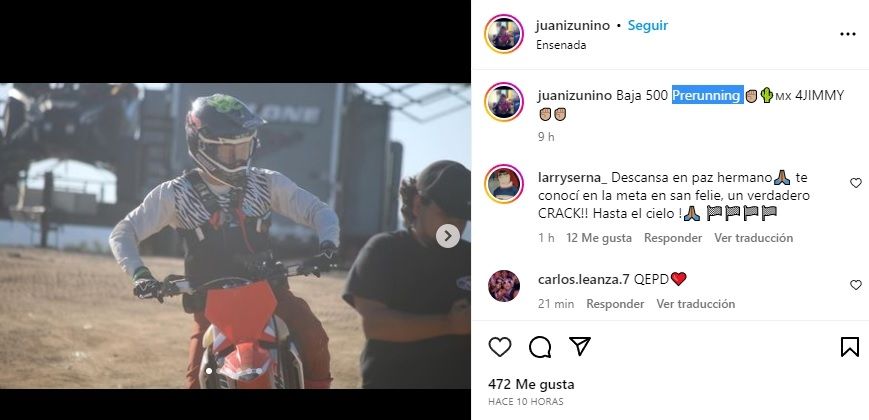Image resolution: width=869 pixels, height=420 pixels.
Task: Share the post via paper plane icon
Action: tap(580, 346)
